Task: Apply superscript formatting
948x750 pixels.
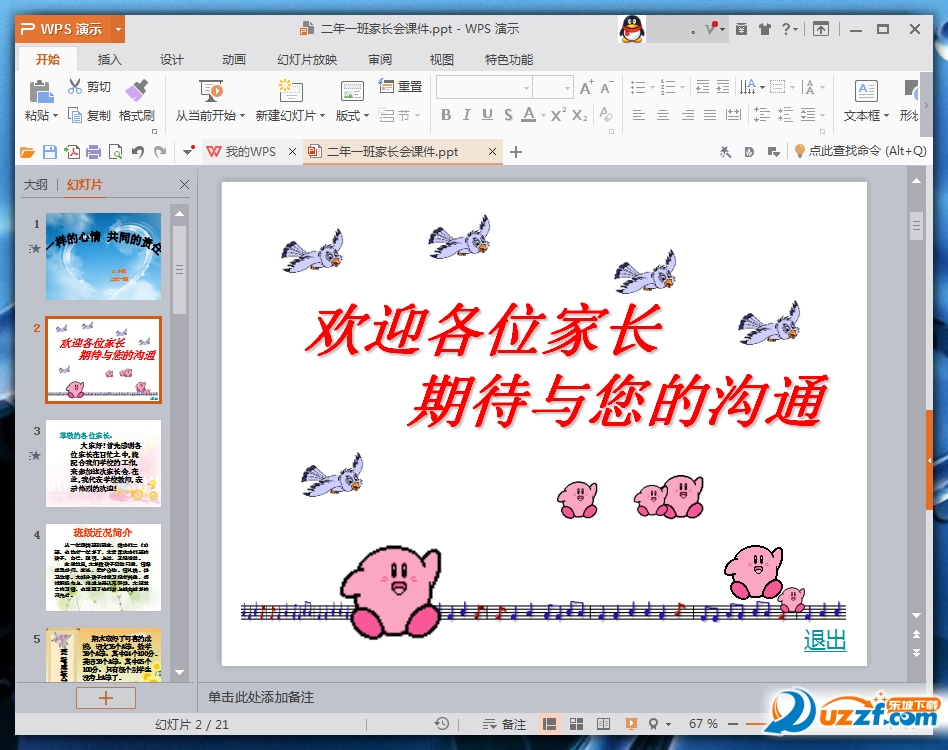Action: click(x=558, y=115)
